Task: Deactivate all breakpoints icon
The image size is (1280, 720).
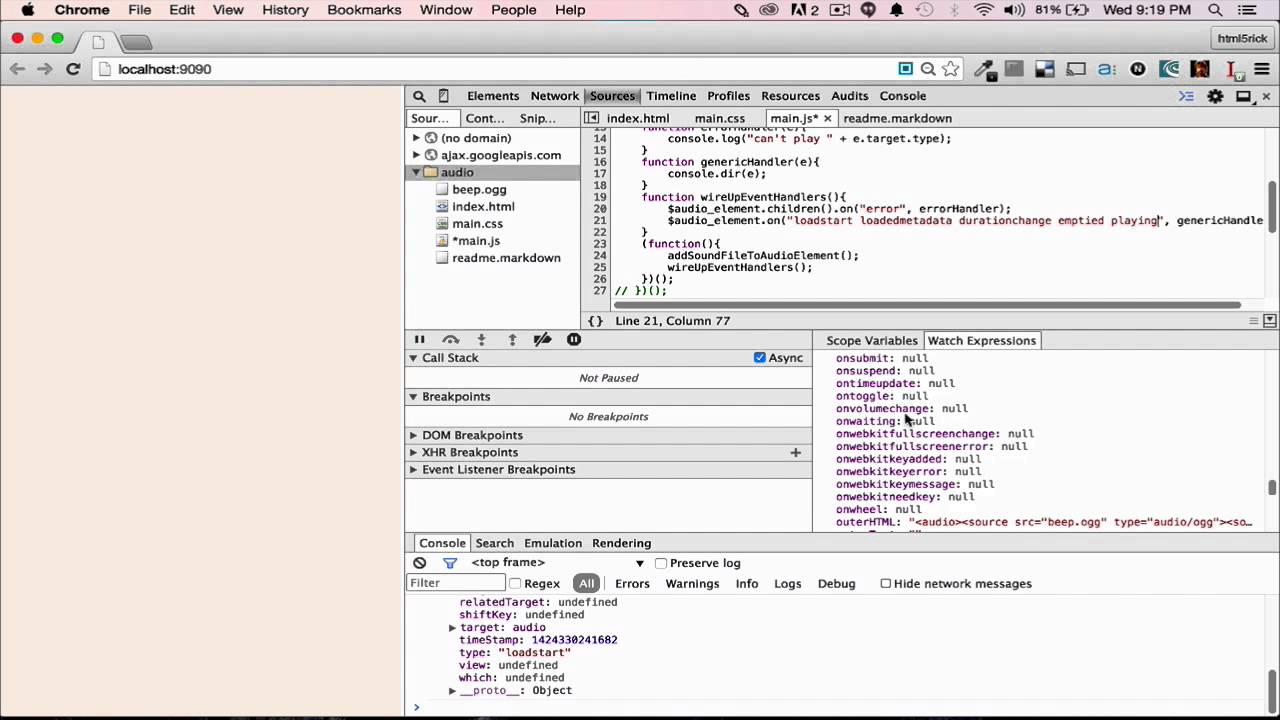Action: click(542, 340)
